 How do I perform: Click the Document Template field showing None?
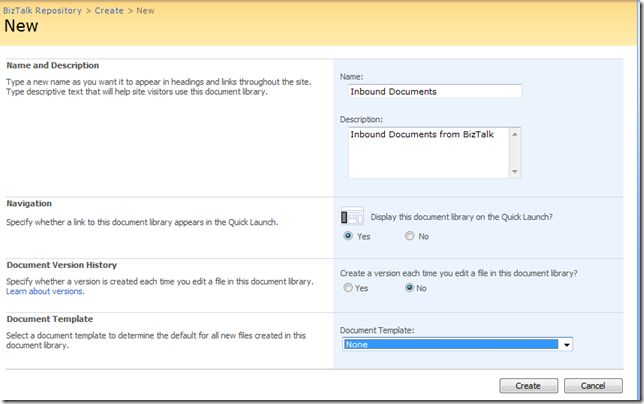point(450,344)
